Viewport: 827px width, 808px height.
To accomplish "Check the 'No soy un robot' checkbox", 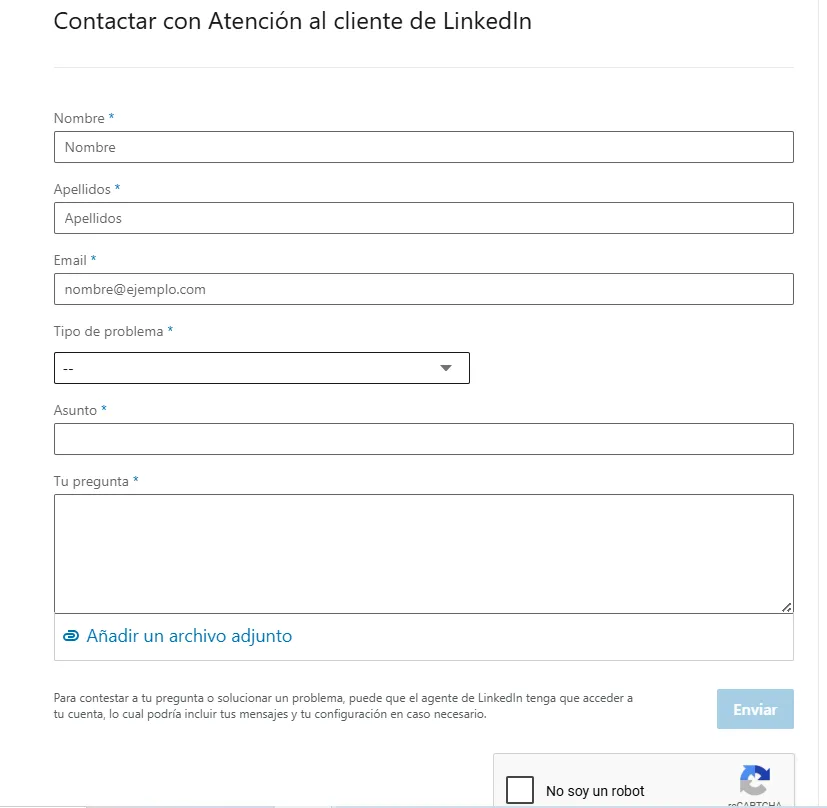I will (x=520, y=790).
